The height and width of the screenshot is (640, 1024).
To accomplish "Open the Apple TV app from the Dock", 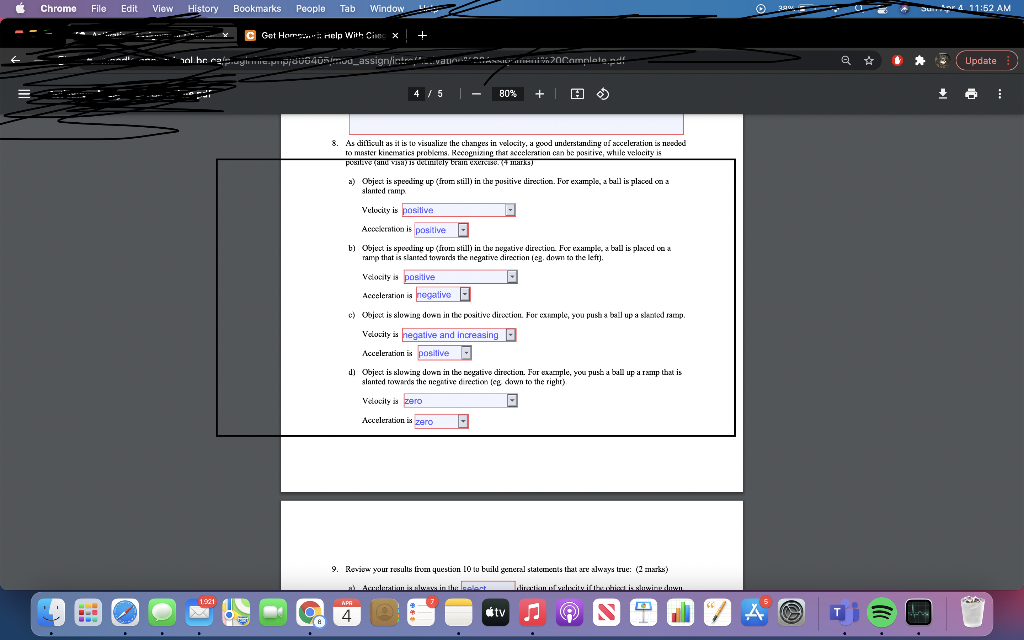I will pyautogui.click(x=496, y=613).
